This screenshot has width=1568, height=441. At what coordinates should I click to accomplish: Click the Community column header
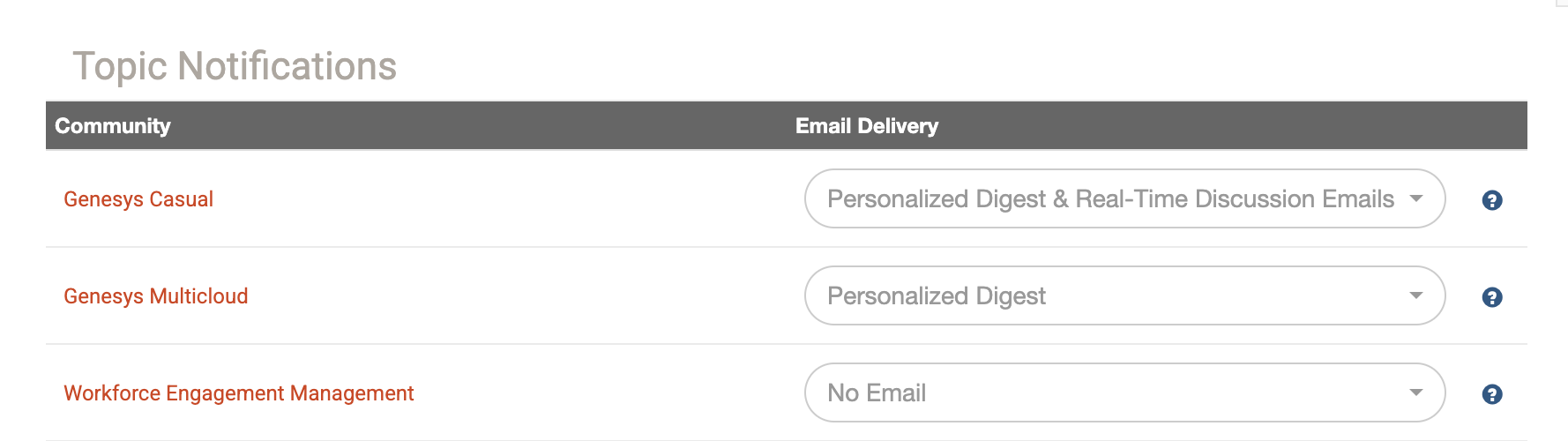click(x=113, y=126)
